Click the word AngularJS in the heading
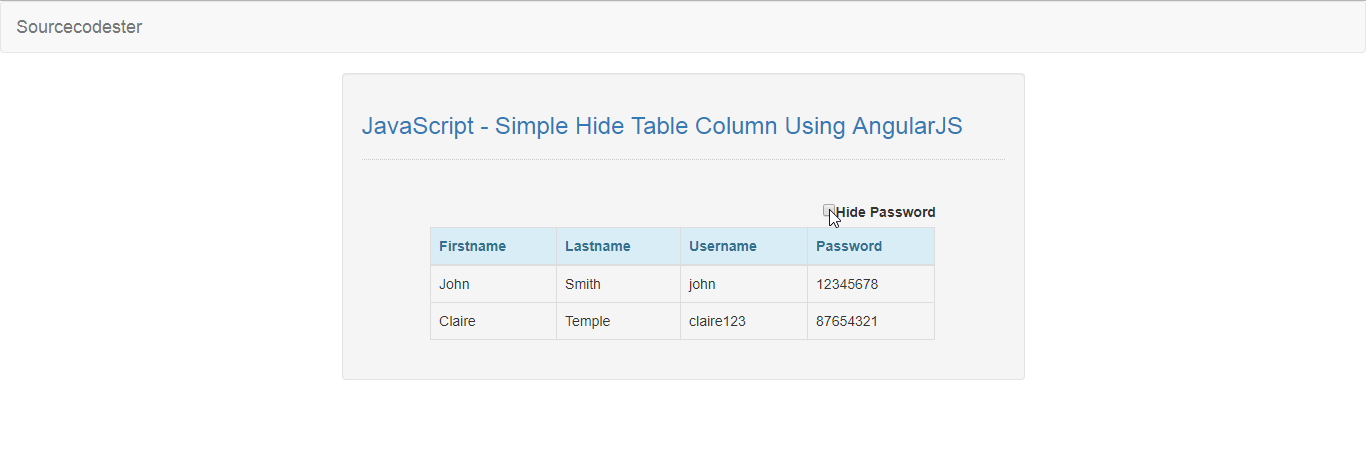The image size is (1366, 453). click(x=907, y=127)
